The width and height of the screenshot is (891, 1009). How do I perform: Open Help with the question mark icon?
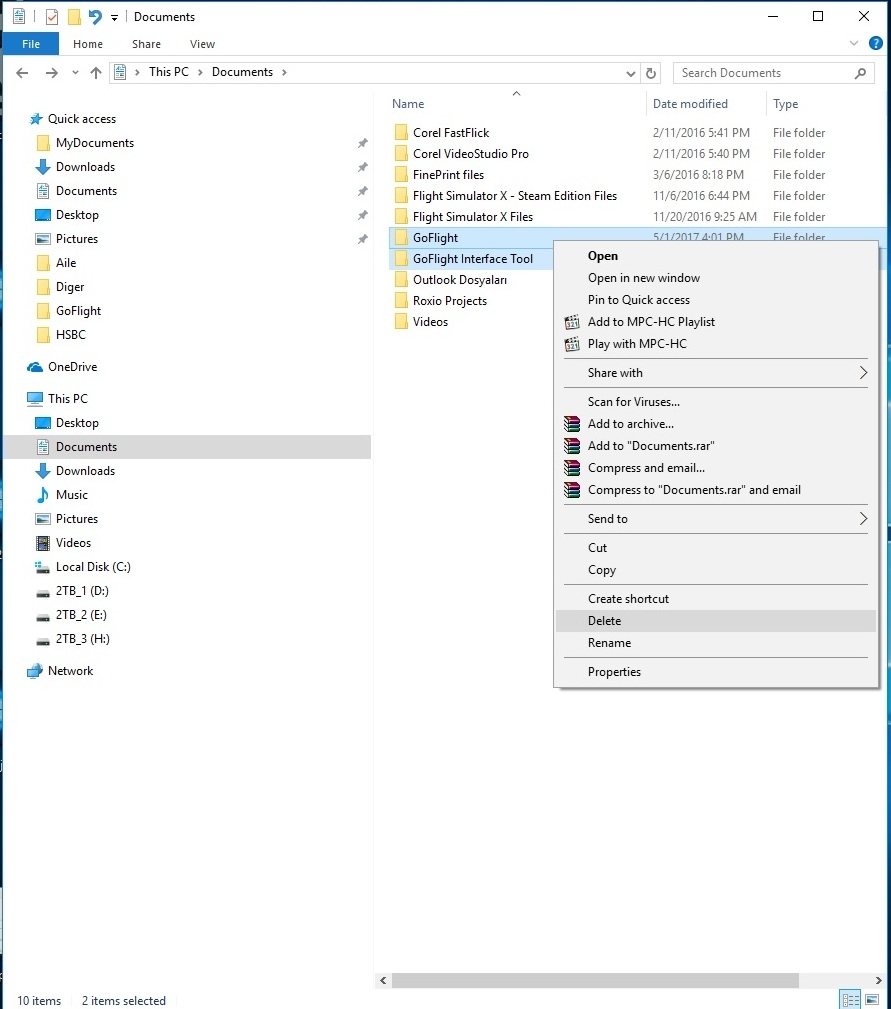pos(876,43)
